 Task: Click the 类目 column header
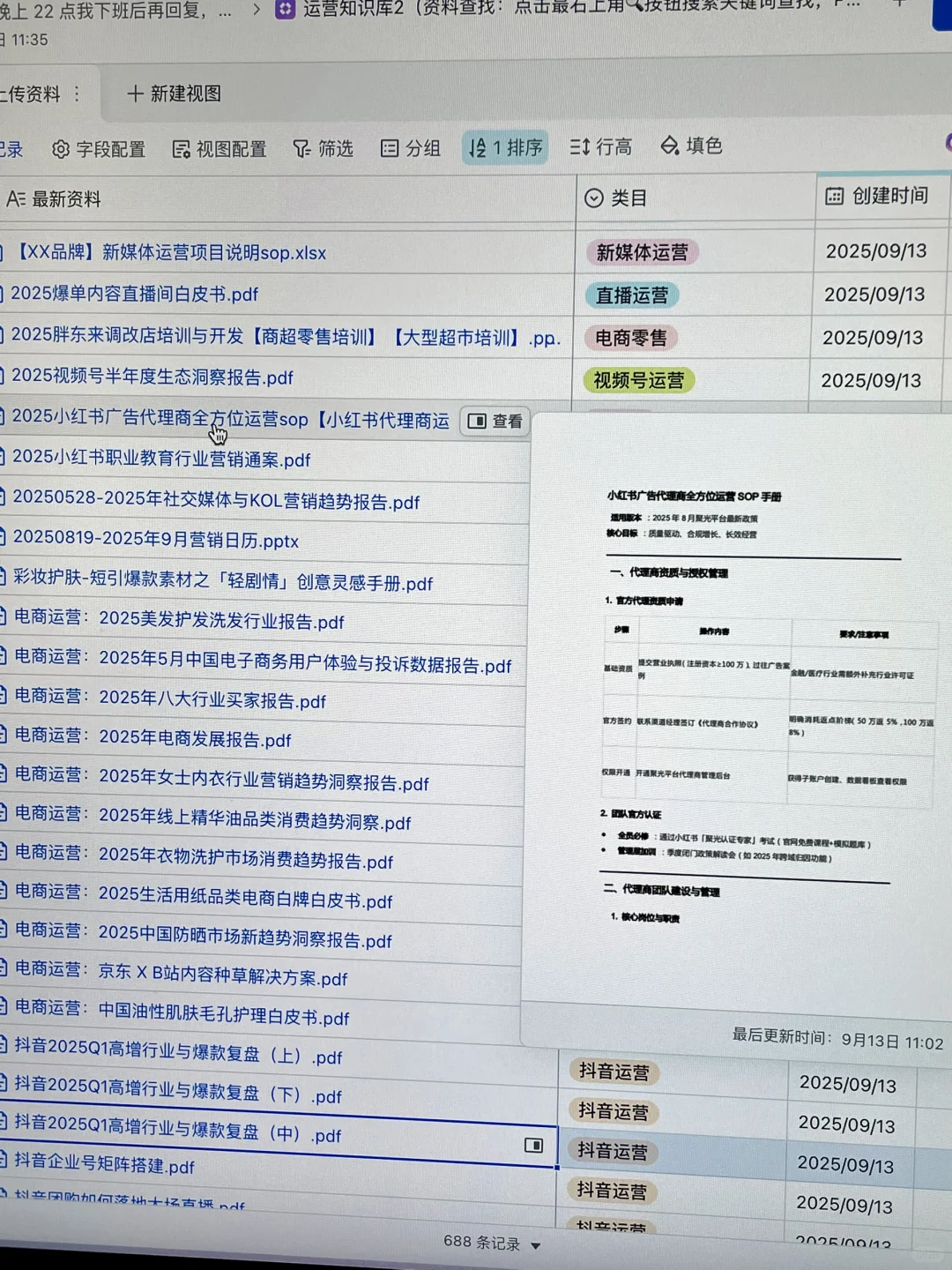616,198
